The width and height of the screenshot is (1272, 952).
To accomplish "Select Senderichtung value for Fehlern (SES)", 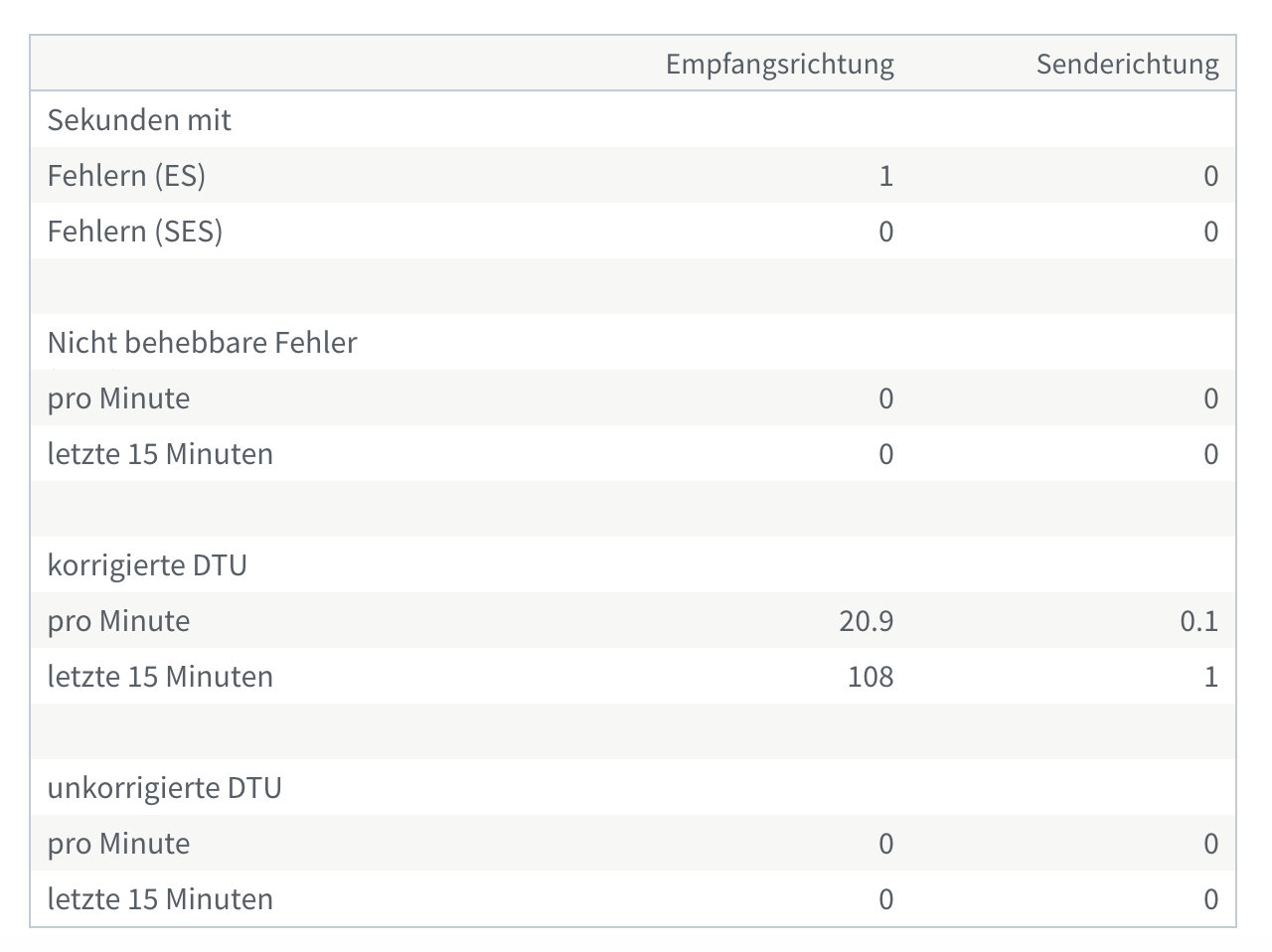I will [1210, 232].
